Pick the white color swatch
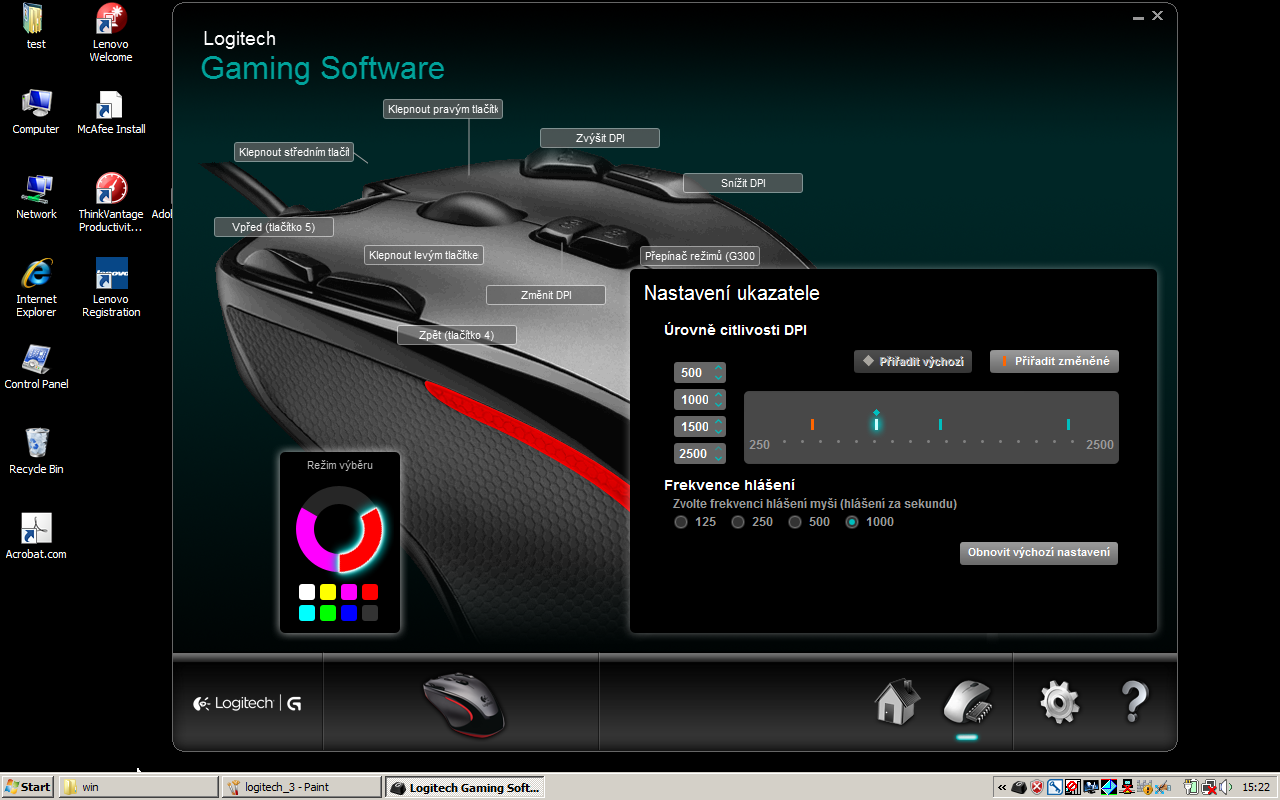1280x800 pixels. (307, 592)
